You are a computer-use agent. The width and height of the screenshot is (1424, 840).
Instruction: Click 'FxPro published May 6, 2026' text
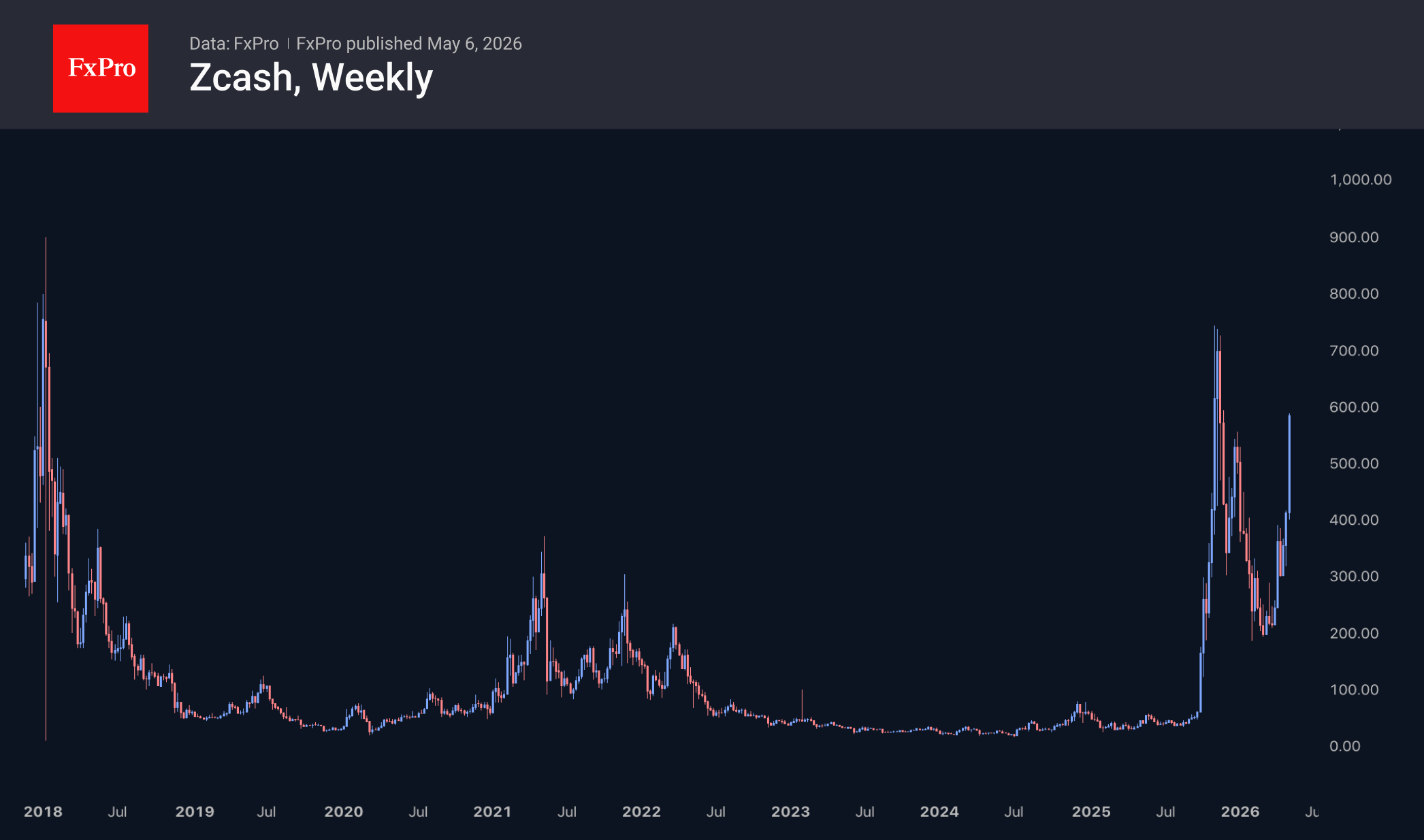point(409,44)
